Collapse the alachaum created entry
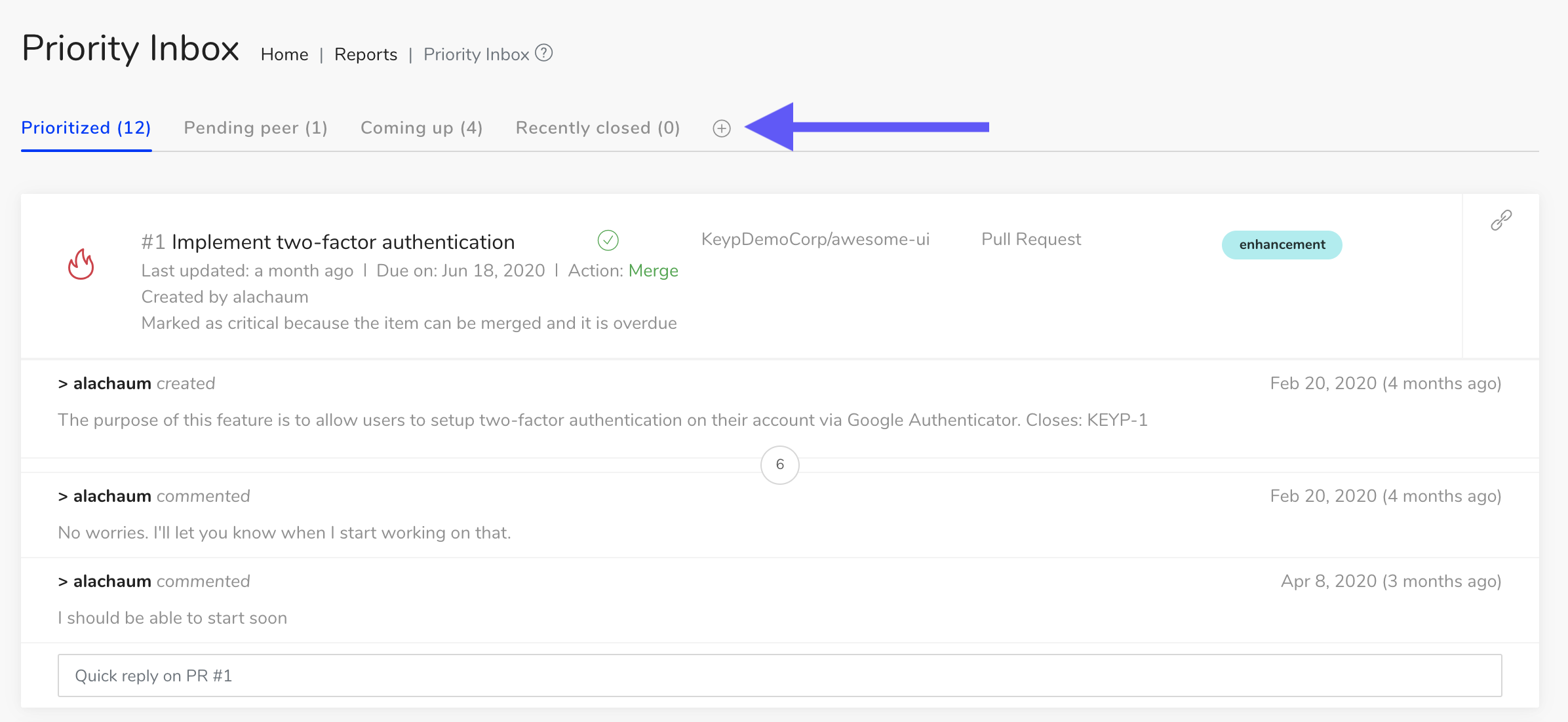The width and height of the screenshot is (1568, 722). tap(63, 384)
